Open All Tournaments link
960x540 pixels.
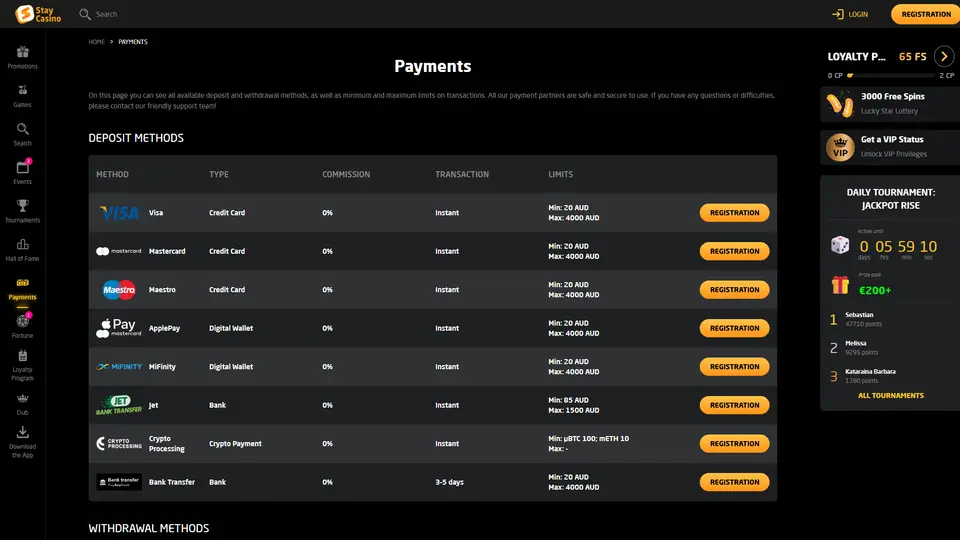(890, 396)
